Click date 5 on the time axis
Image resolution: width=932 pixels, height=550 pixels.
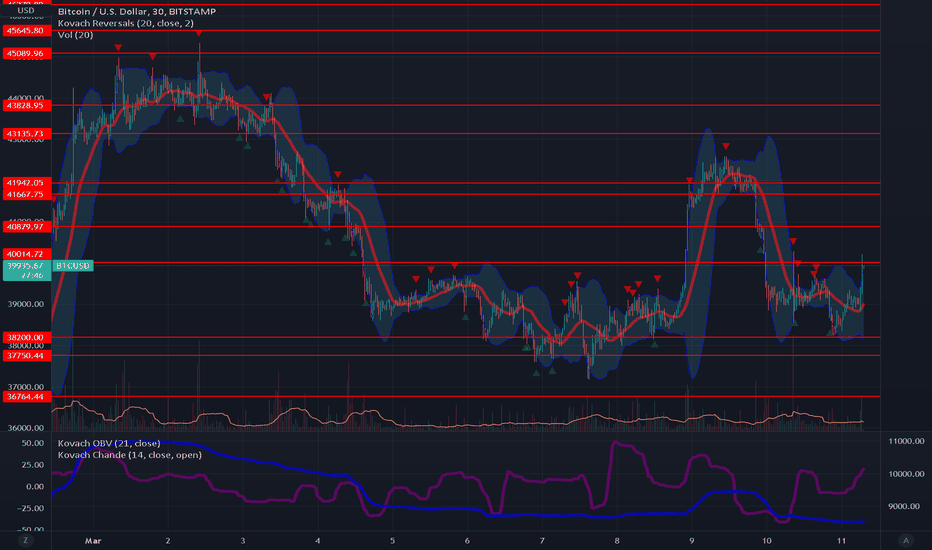392,541
